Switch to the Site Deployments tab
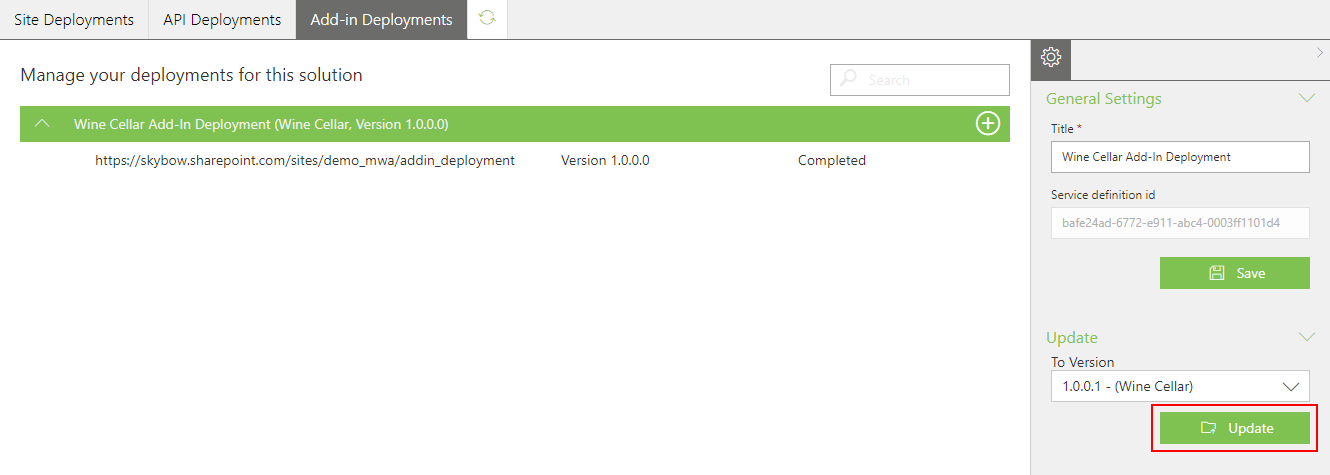This screenshot has height=475, width=1330. coord(74,20)
